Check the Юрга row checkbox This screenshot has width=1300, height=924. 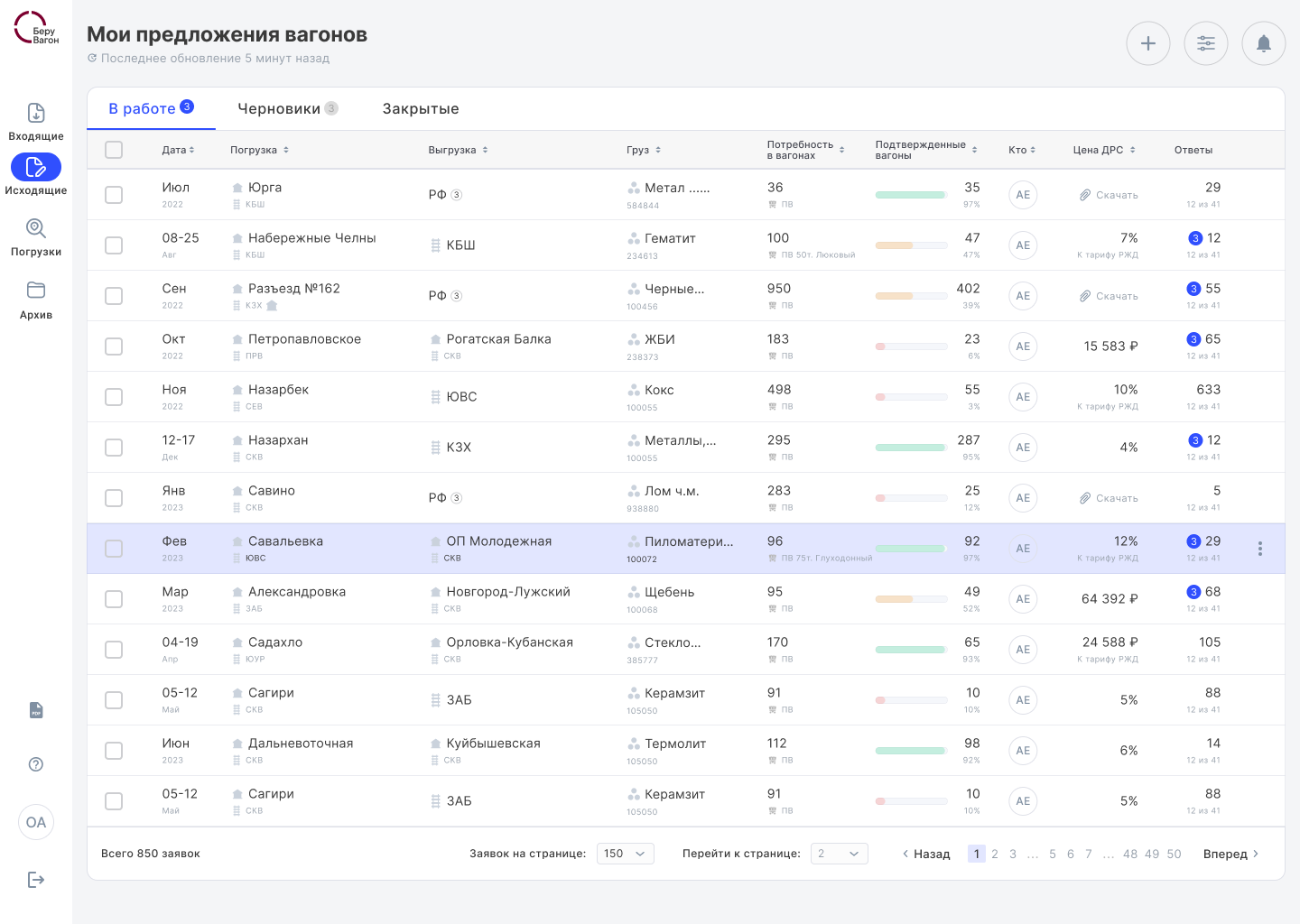[114, 195]
